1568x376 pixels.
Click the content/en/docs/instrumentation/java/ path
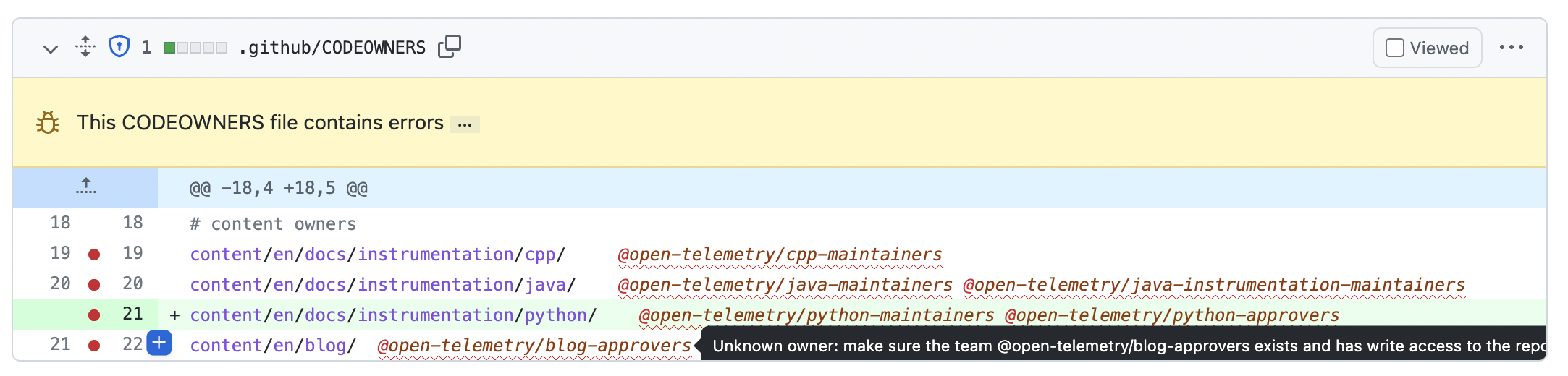[382, 285]
